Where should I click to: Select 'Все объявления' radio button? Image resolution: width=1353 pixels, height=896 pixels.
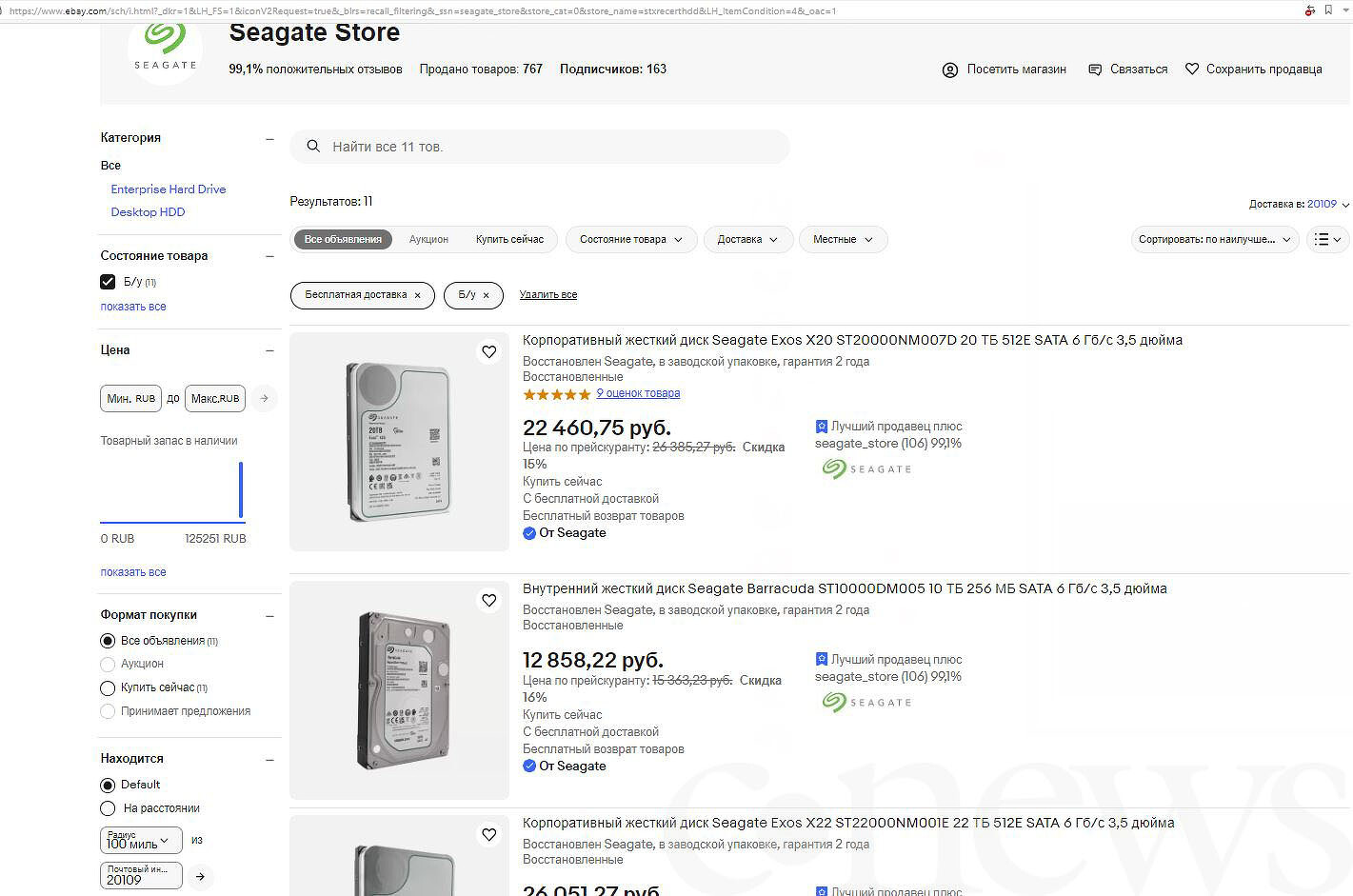(x=108, y=641)
